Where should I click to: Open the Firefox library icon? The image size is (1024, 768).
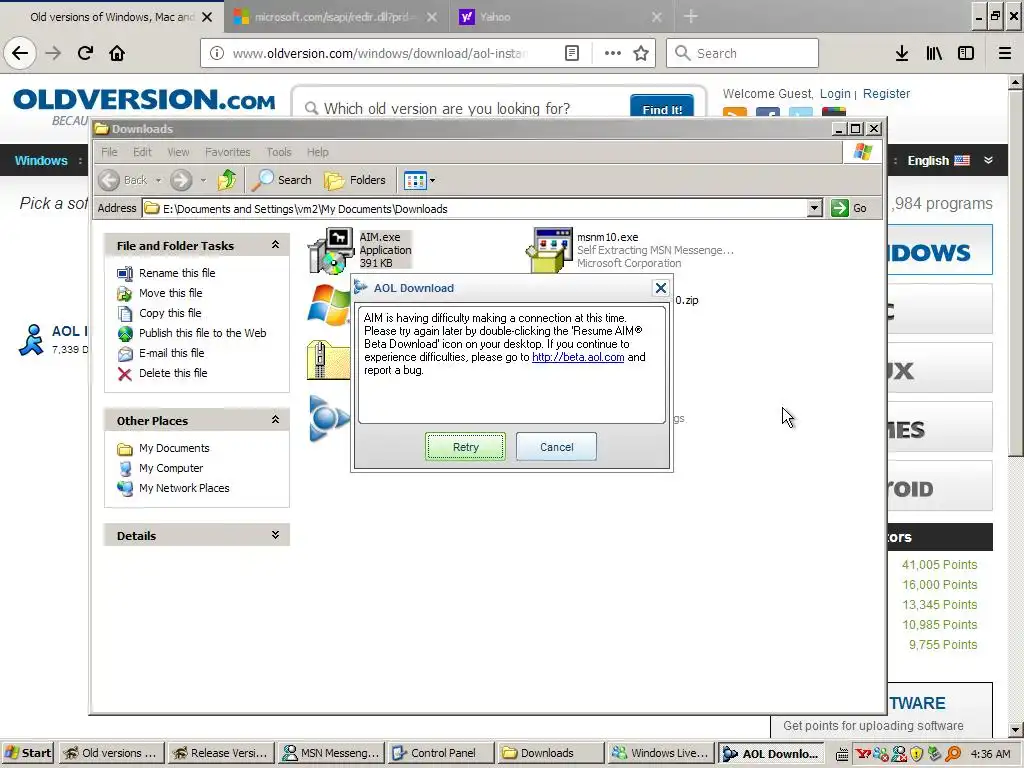[934, 53]
